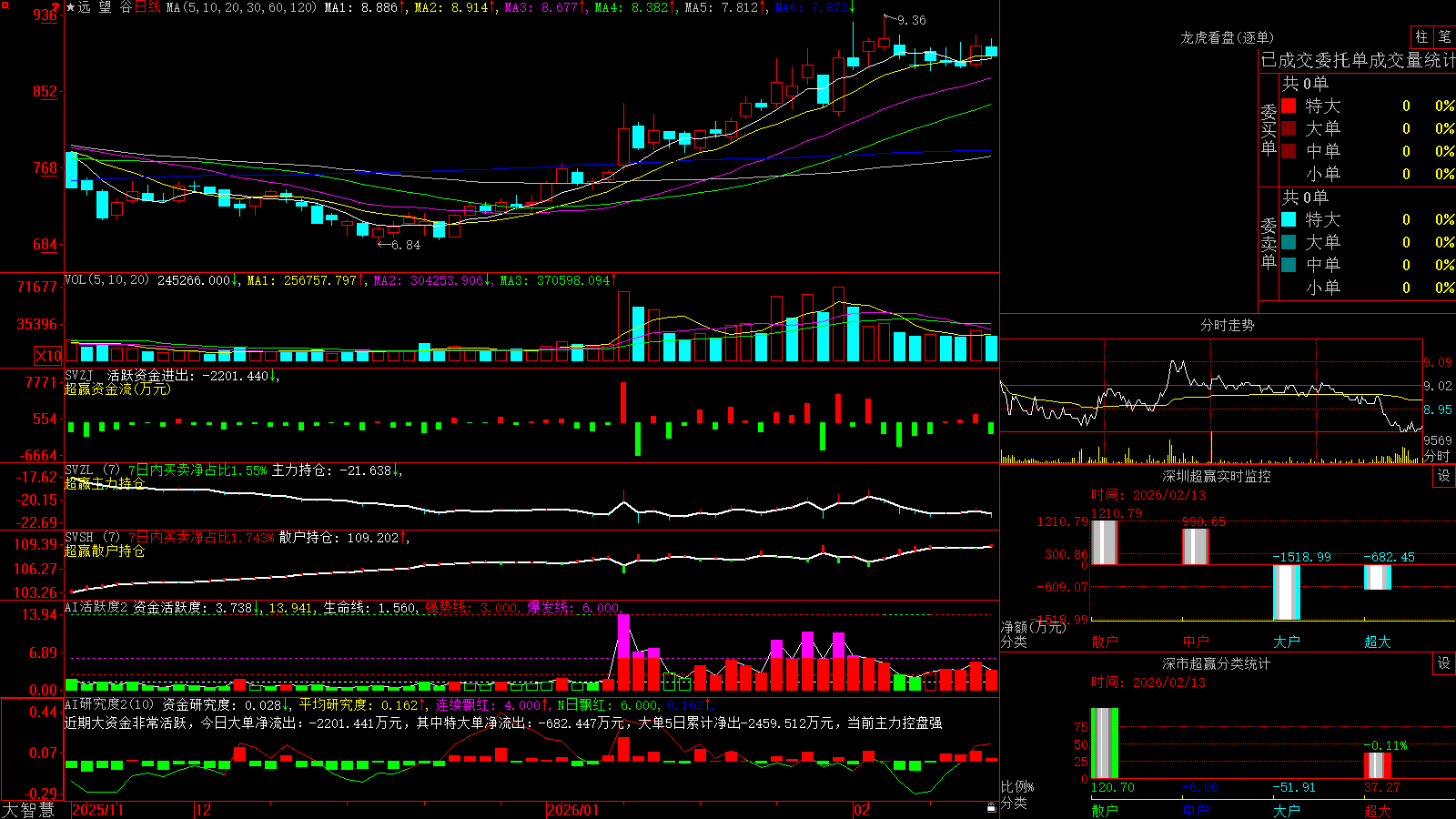1456x819 pixels.
Task: Select the 大户 bar valued -1518.99
Action: pyautogui.click(x=1287, y=592)
